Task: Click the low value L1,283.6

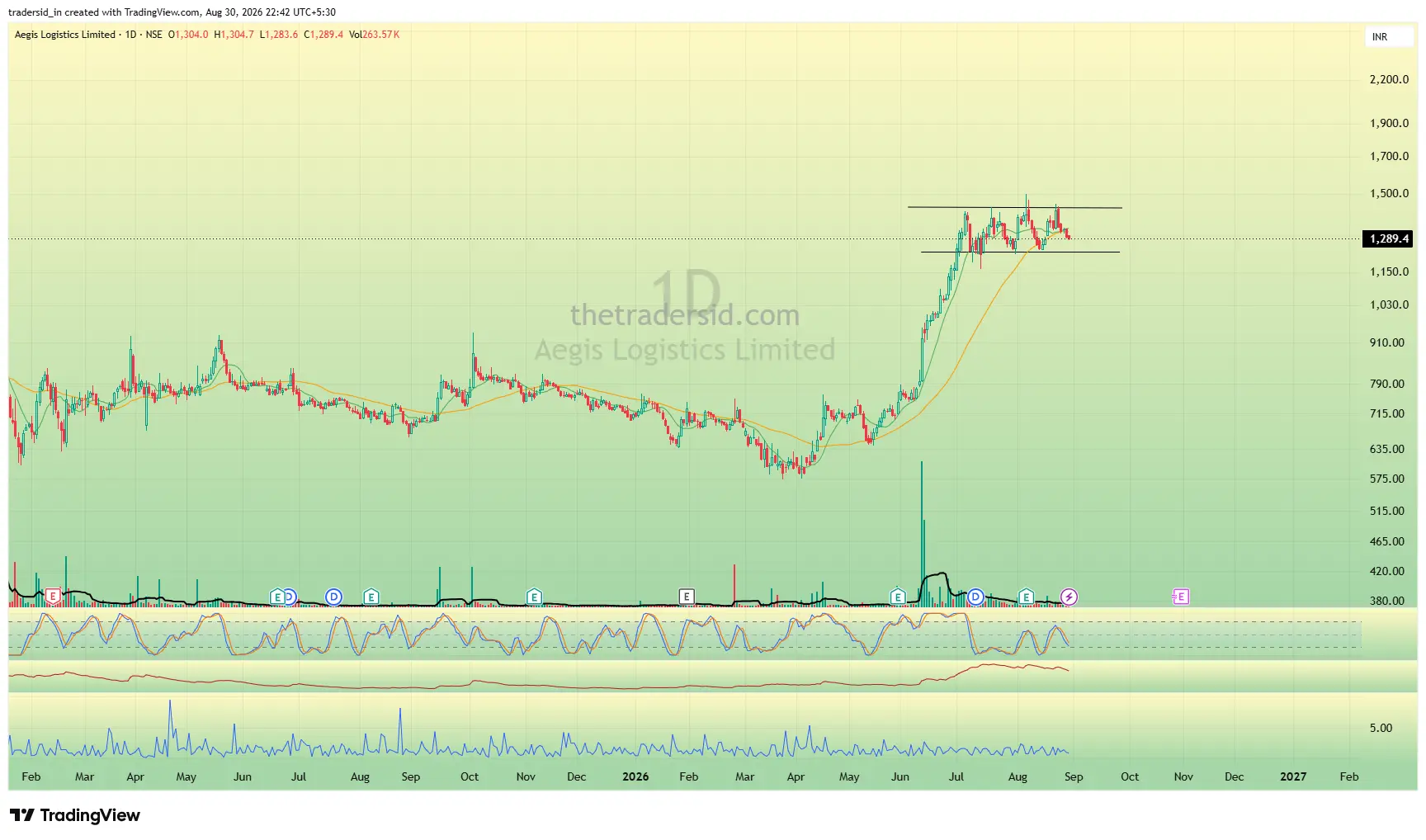Action: click(x=279, y=35)
